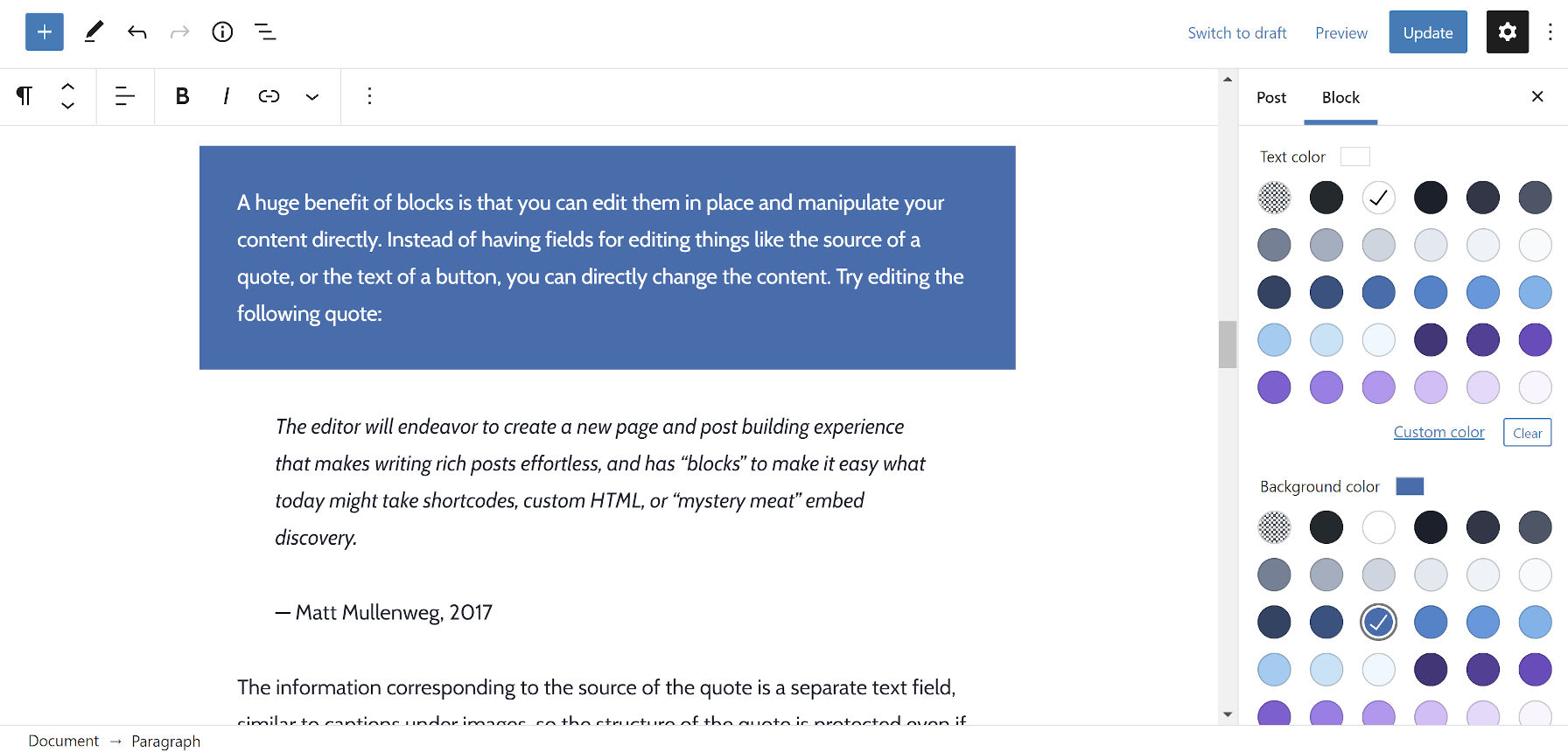Open the block list outline view
1568x752 pixels.
click(265, 32)
